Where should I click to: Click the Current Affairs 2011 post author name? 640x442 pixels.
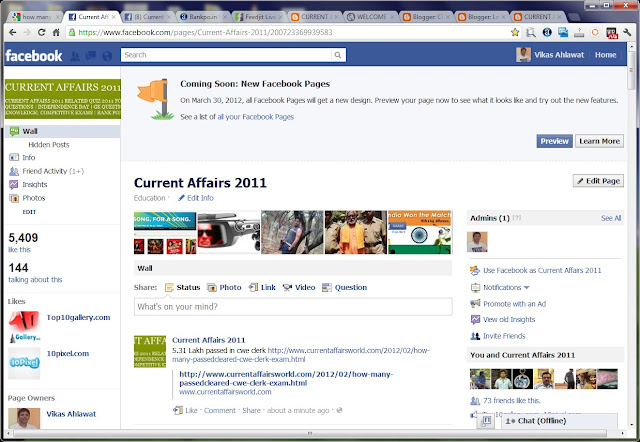point(209,340)
